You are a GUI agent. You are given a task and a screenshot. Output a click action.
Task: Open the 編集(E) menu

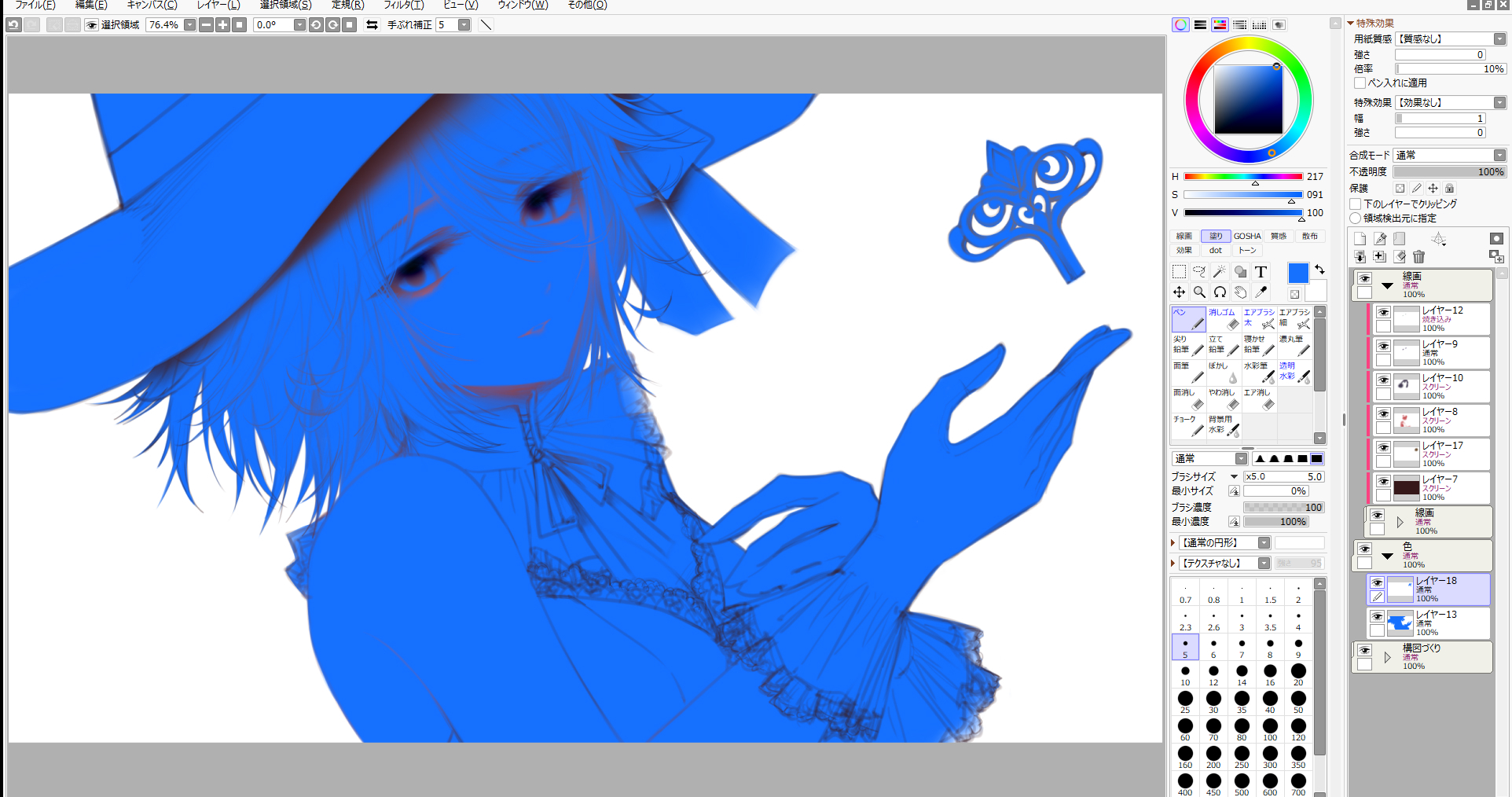pos(91,5)
